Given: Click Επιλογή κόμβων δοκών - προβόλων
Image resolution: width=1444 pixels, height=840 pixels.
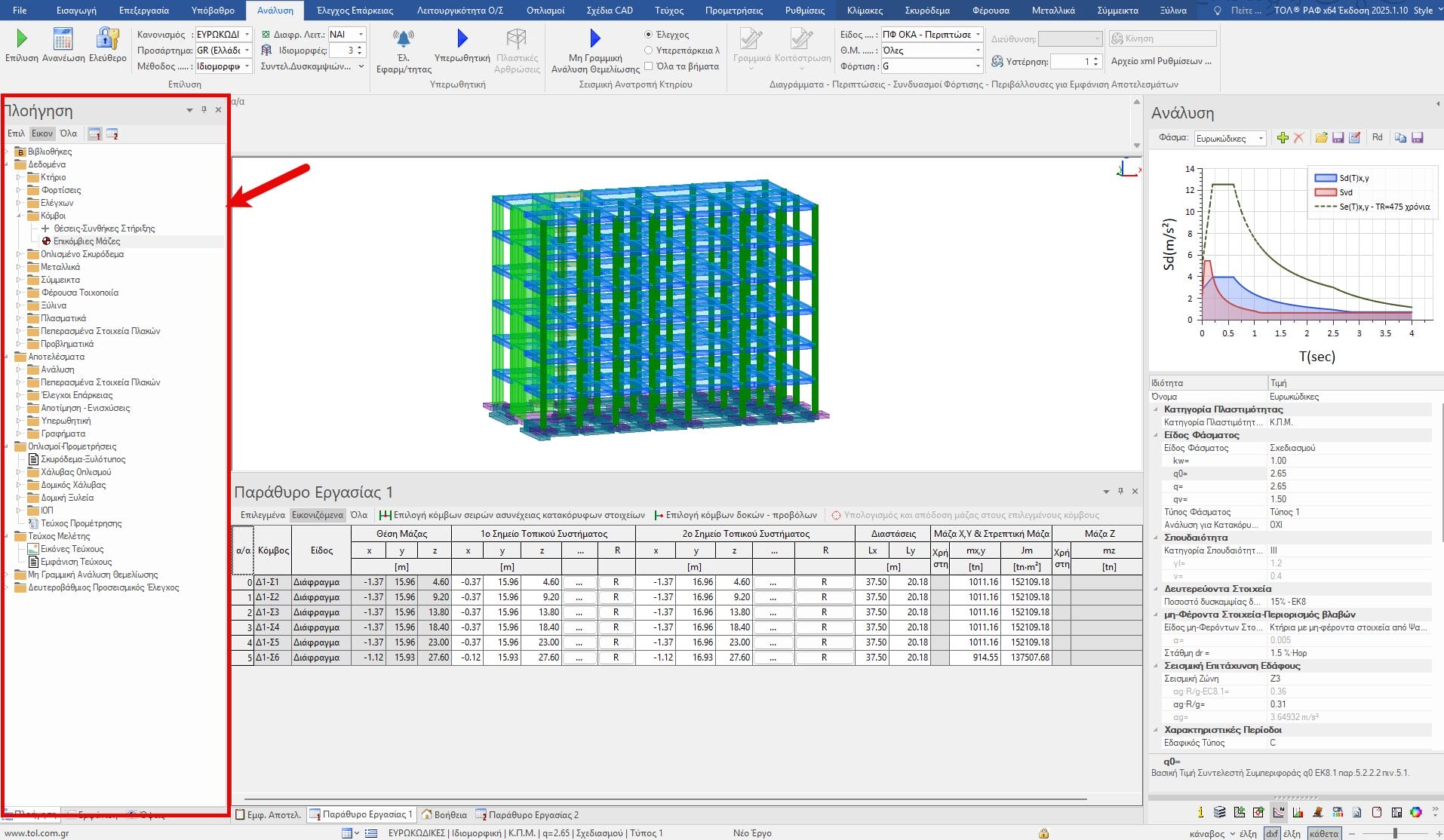Looking at the screenshot, I should click(x=735, y=515).
